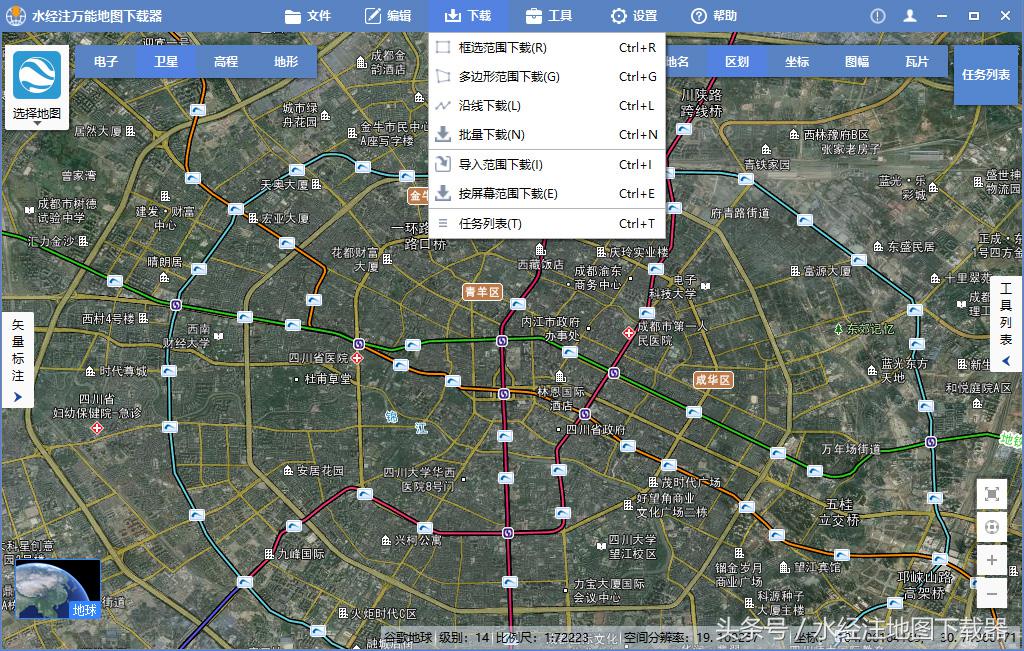Screen dimensions: 1024x651
Task: Click the 西南财经大学 map label
Action: coord(187,336)
